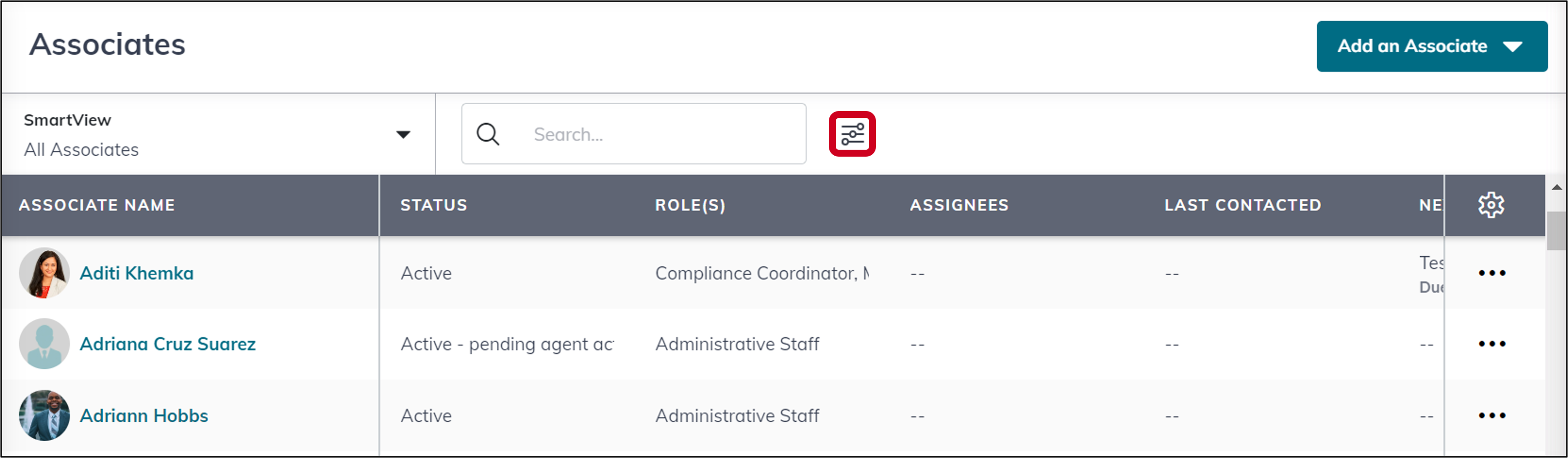Click the placeholder avatar for Adriana Cruz Suarez
This screenshot has width=1568, height=458.
[44, 343]
